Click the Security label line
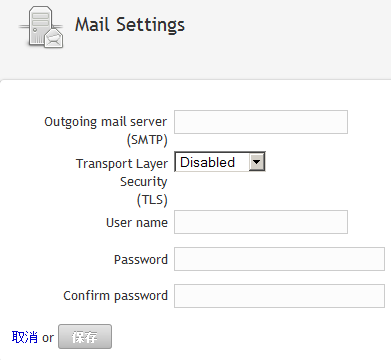The width and height of the screenshot is (391, 360). tap(144, 182)
